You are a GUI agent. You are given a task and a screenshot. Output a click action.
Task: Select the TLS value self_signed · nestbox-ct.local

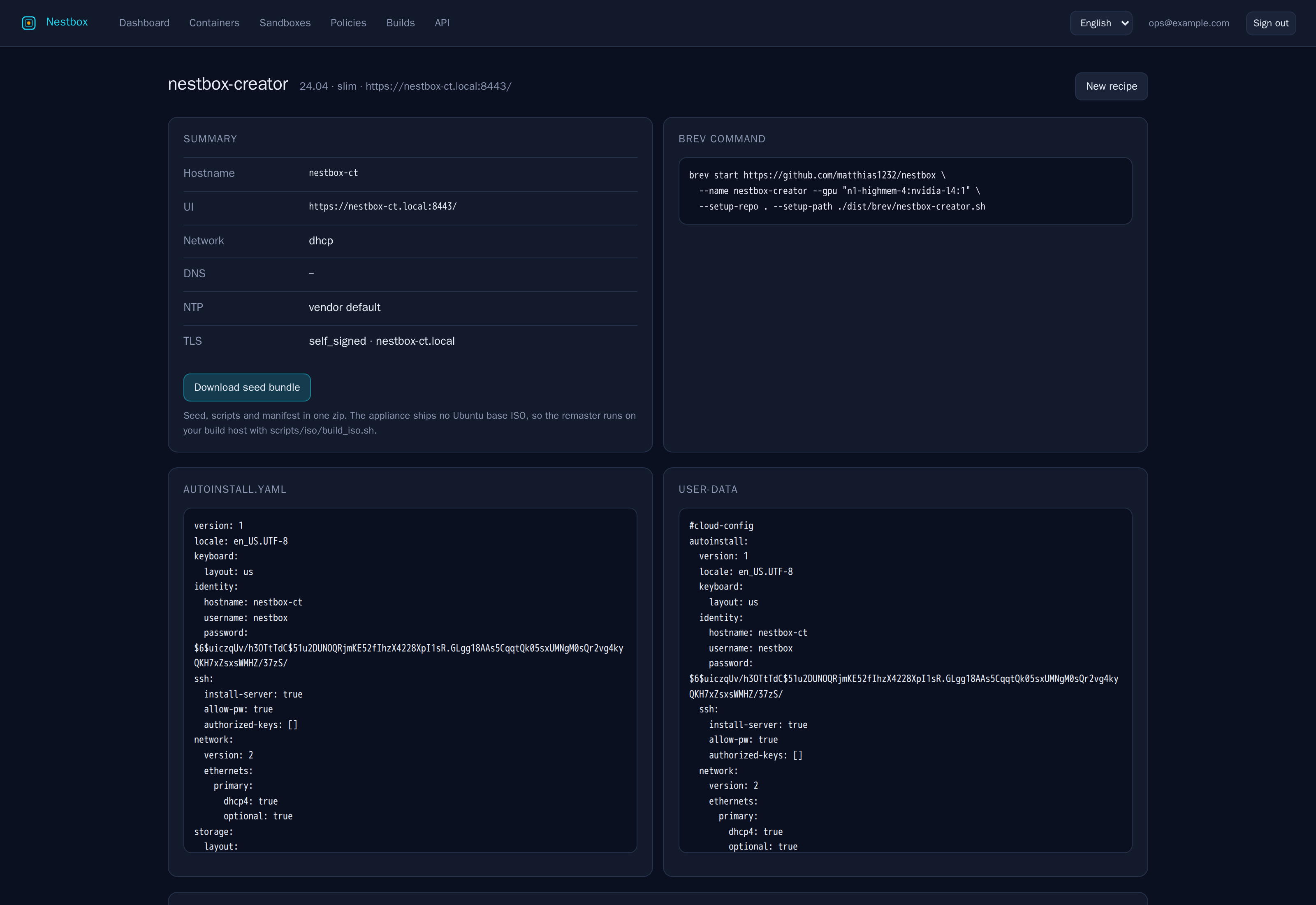tap(381, 341)
